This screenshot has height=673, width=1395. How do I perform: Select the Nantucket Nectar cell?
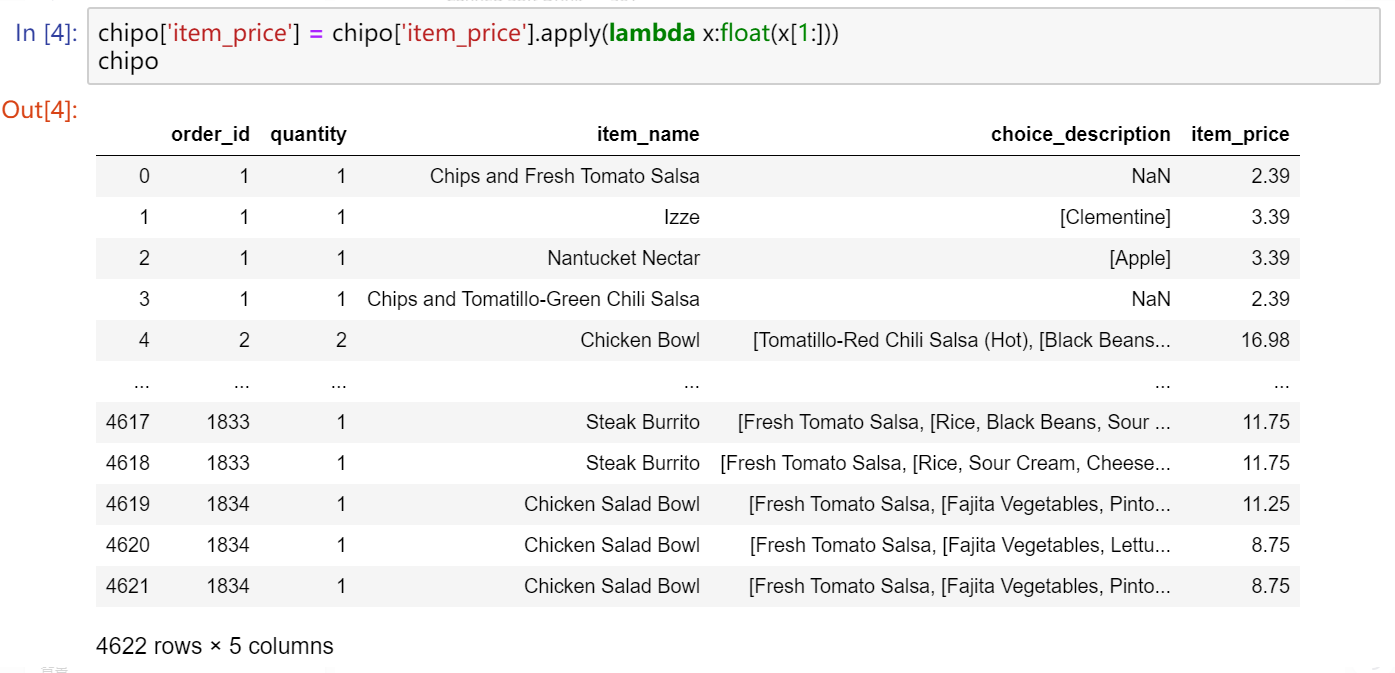coord(623,258)
